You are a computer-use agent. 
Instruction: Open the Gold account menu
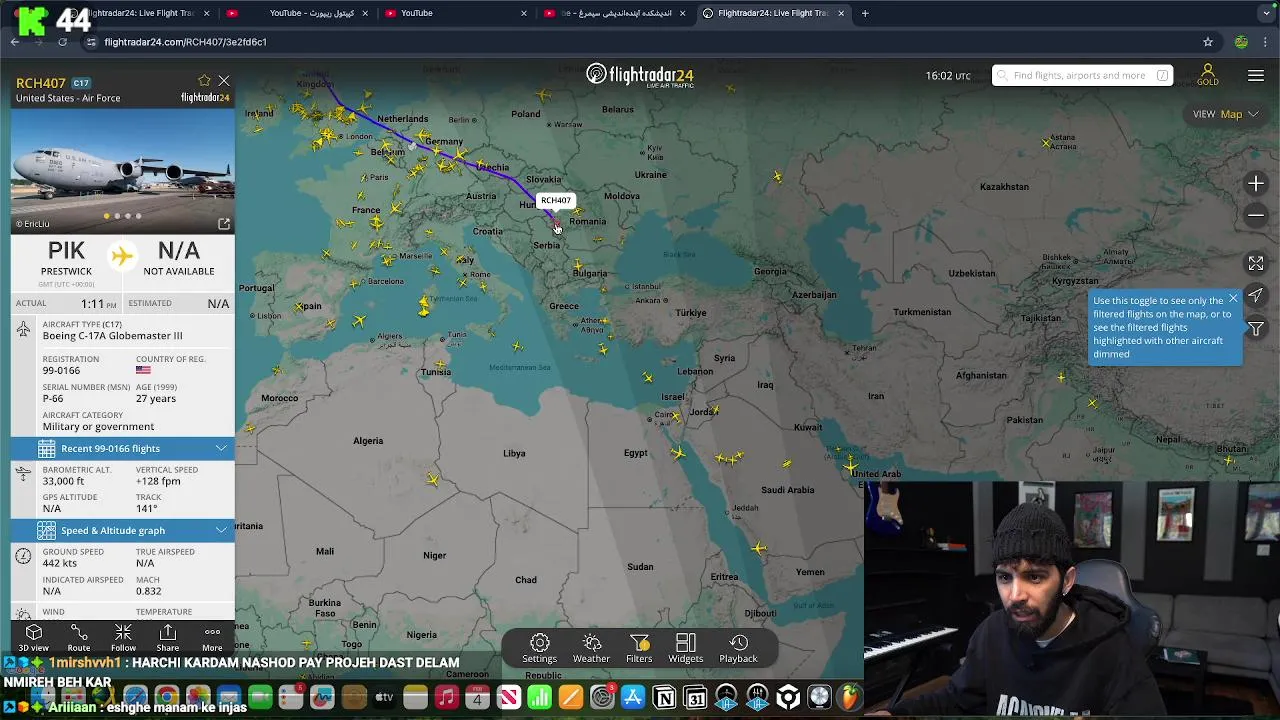coord(1207,75)
